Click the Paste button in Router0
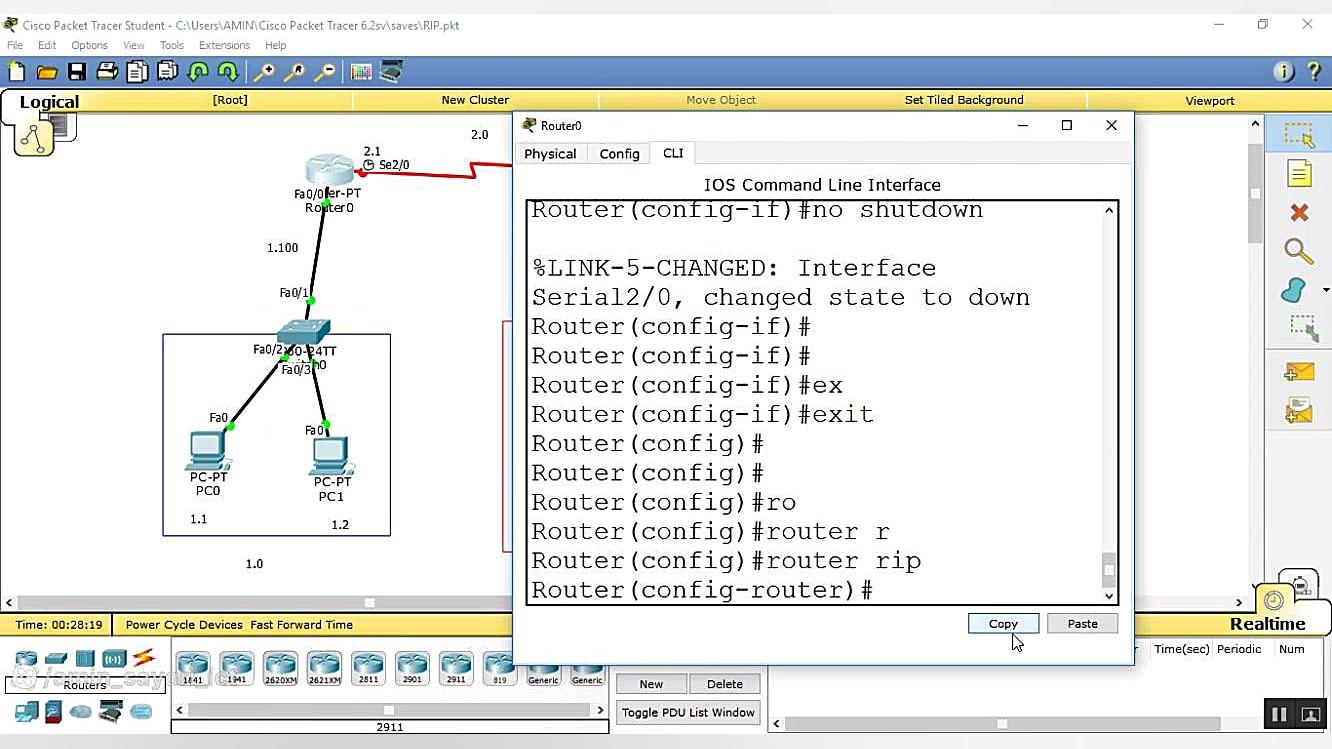 (x=1082, y=623)
